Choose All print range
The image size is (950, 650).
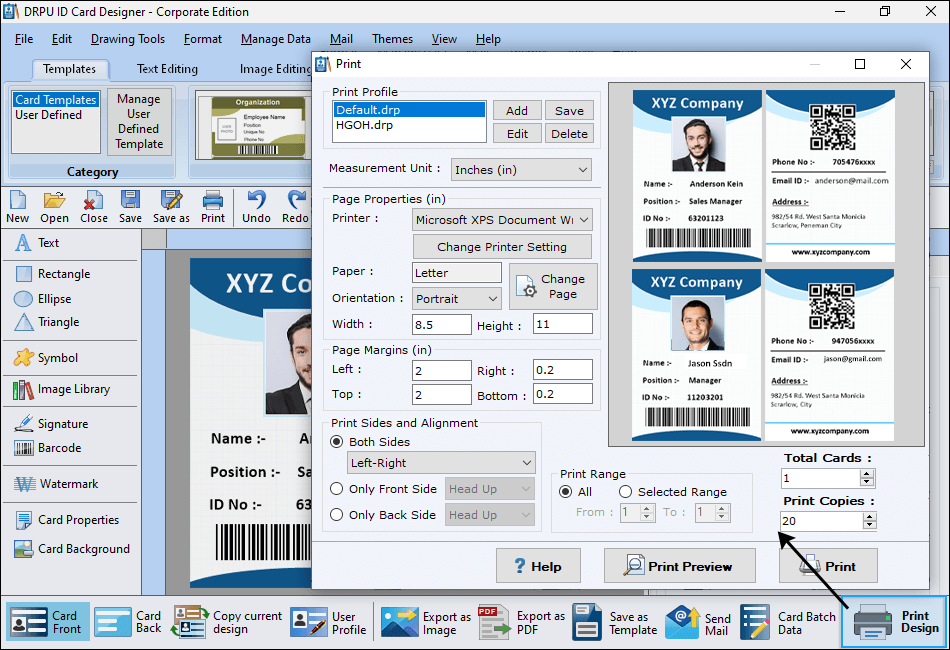click(565, 492)
